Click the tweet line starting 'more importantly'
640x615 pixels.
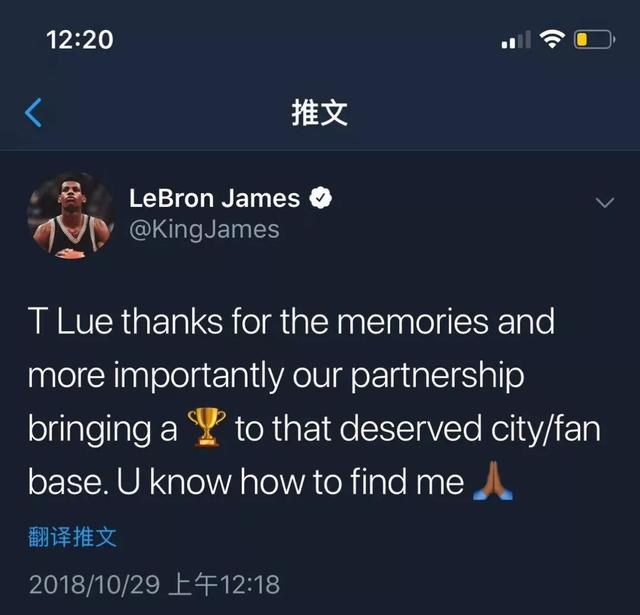coord(276,375)
